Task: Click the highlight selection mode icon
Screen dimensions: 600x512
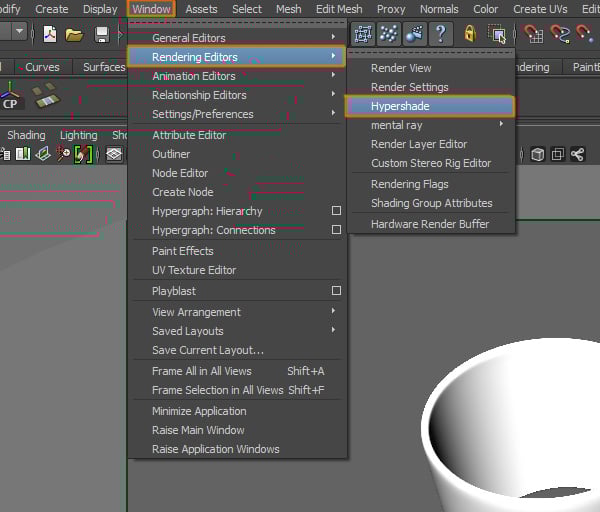Action: pos(497,34)
